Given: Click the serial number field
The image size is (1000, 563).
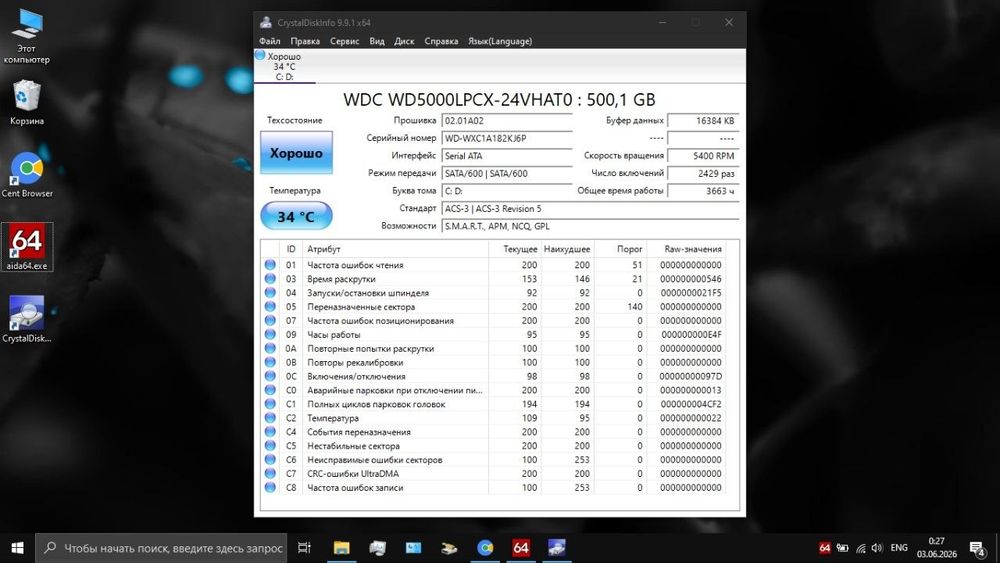Looking at the screenshot, I should (506, 138).
